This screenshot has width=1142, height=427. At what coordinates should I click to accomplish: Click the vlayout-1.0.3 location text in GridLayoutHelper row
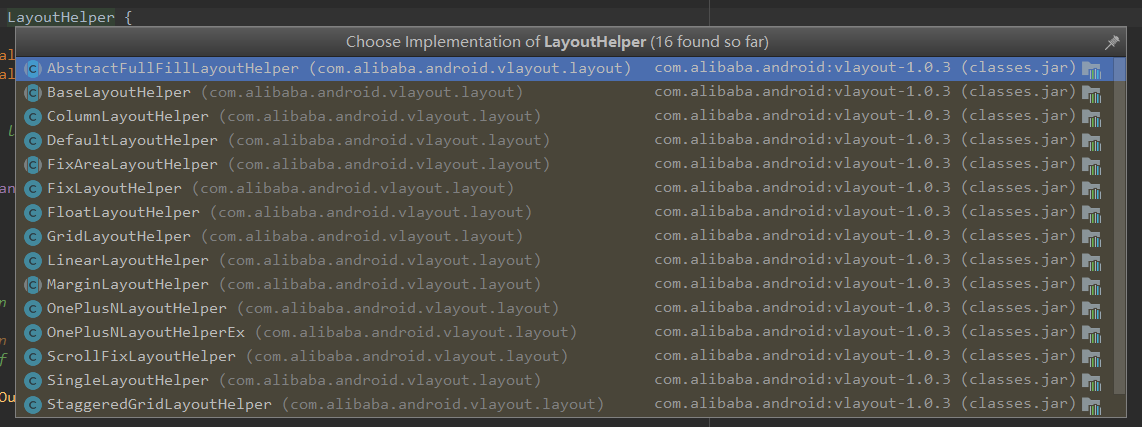click(x=865, y=238)
